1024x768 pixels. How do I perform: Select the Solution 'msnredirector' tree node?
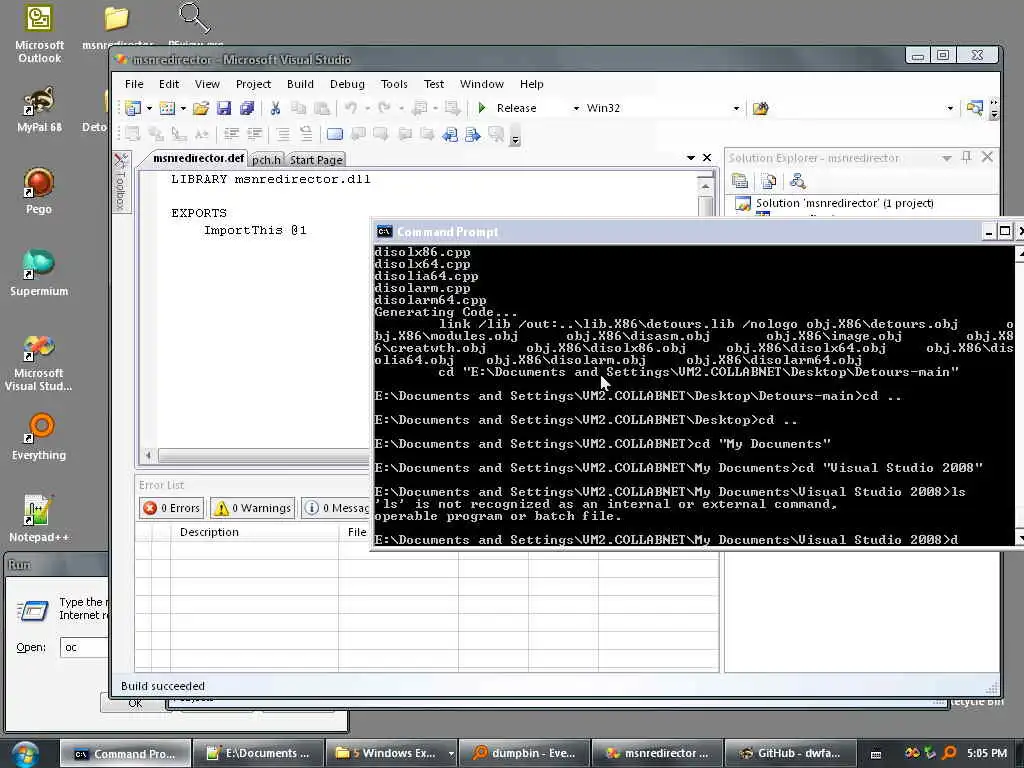click(x=844, y=203)
